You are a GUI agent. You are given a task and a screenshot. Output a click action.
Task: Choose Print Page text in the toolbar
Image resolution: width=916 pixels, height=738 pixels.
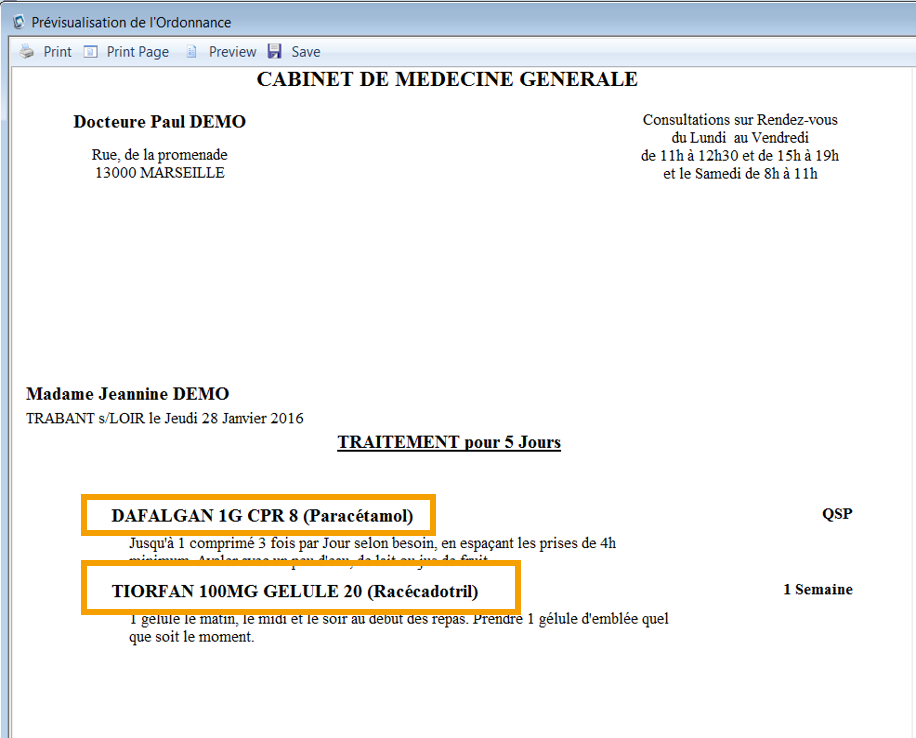point(138,52)
